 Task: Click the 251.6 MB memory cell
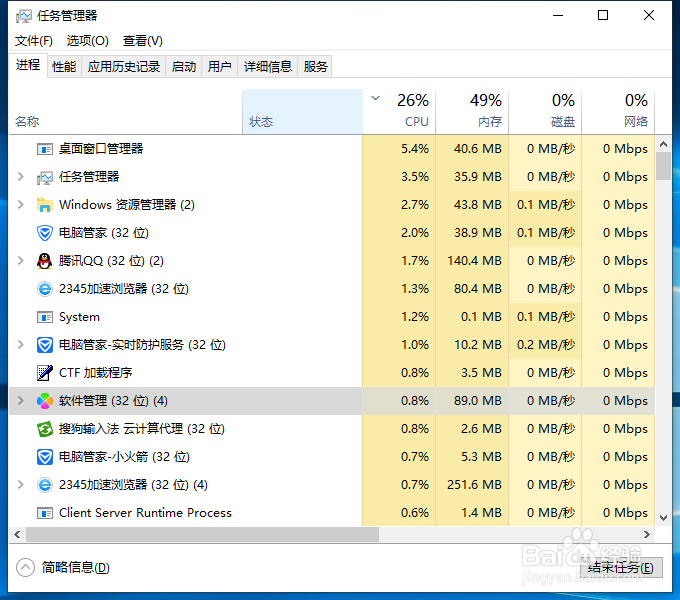coord(472,485)
